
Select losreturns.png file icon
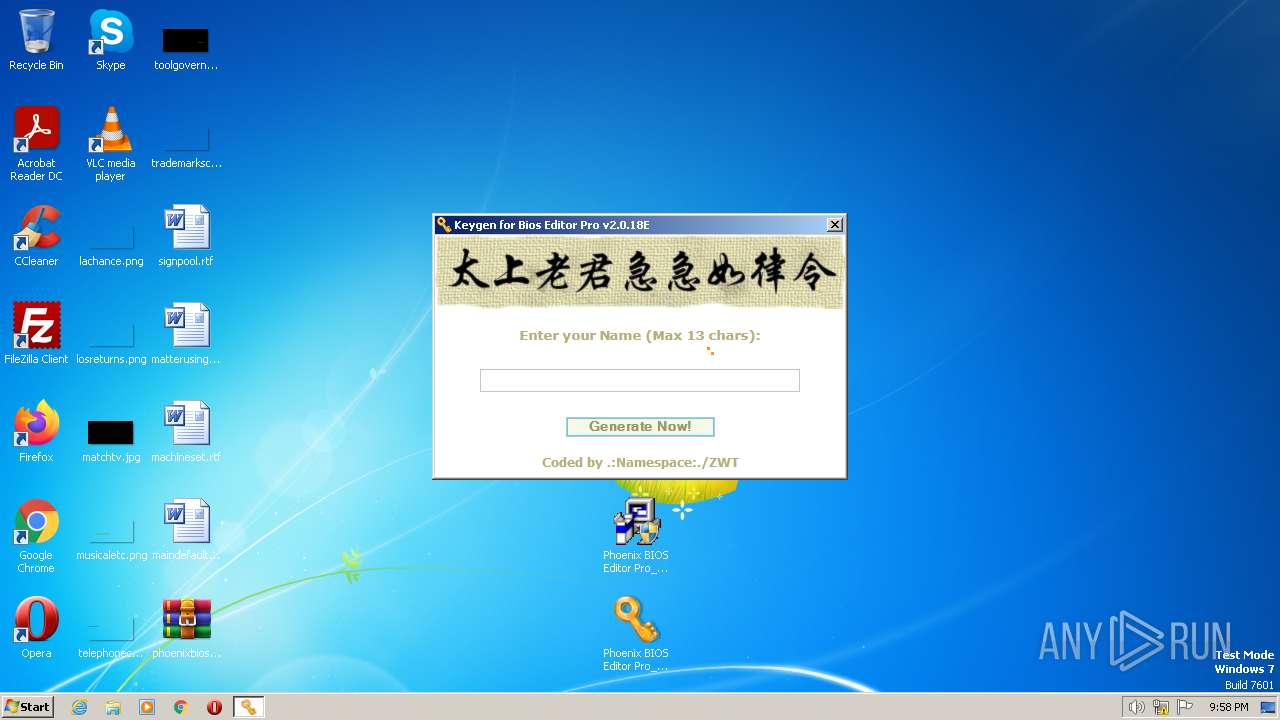[x=111, y=342]
